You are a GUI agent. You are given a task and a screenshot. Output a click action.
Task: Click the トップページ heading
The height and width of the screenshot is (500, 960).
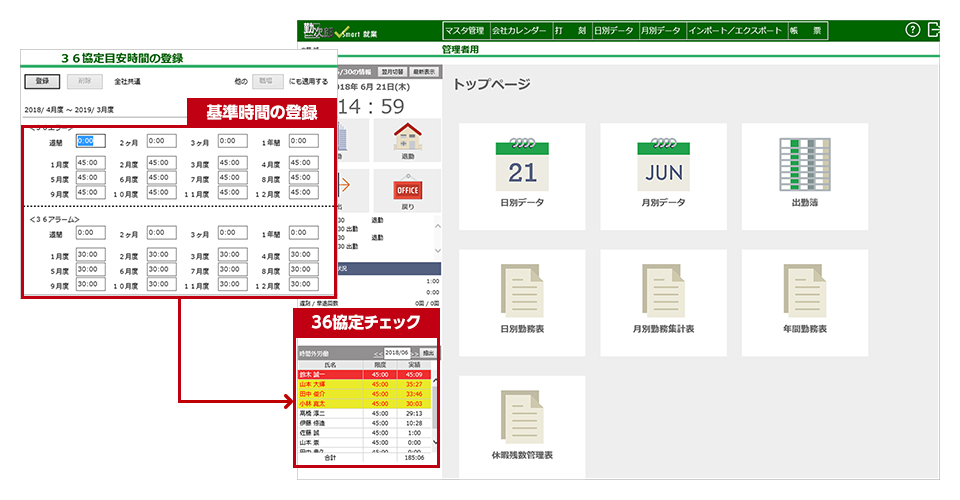(x=492, y=84)
